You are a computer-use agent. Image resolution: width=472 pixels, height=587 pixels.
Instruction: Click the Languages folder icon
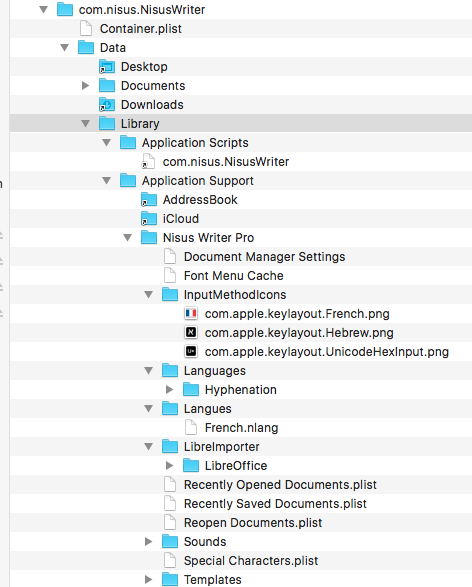pos(170,370)
